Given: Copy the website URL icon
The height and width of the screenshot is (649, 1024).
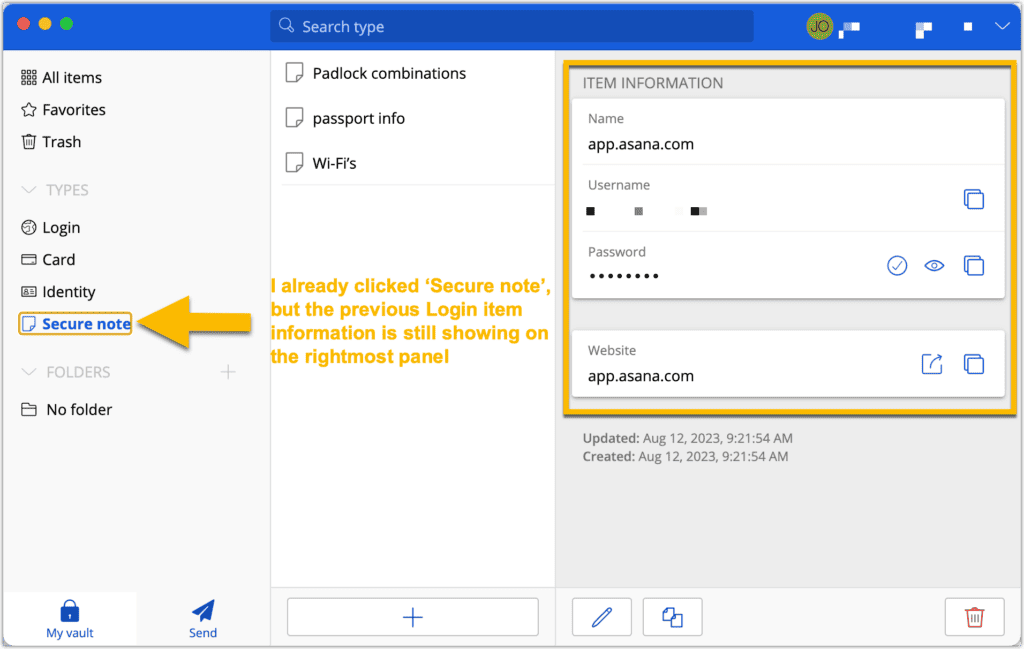Looking at the screenshot, I should pyautogui.click(x=973, y=364).
